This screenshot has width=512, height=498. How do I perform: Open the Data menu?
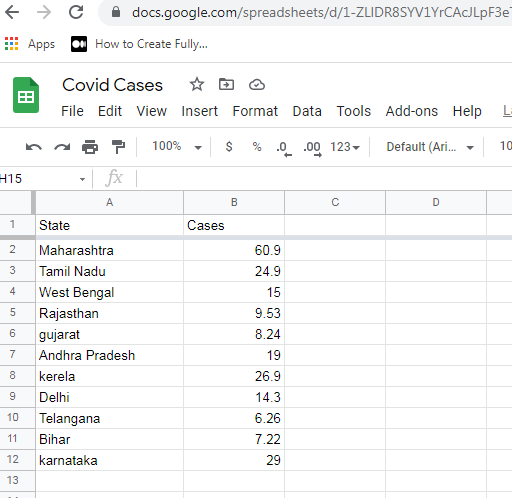click(x=307, y=111)
